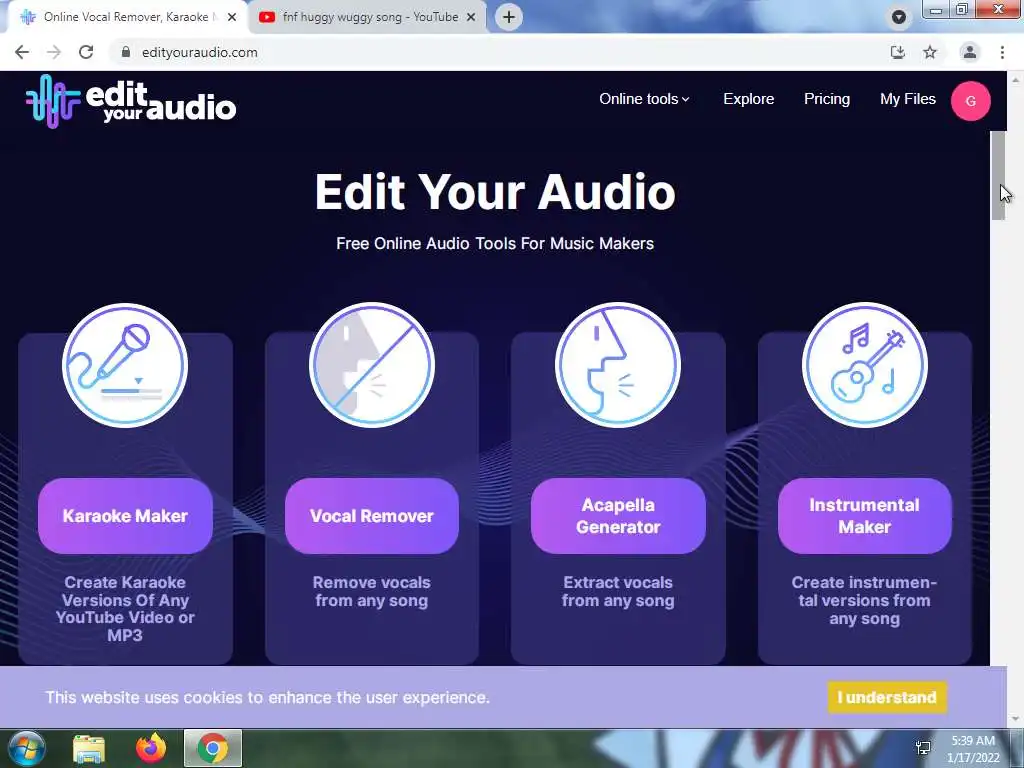Switch to the fnf huggy wuggy YouTube tab

coord(369,17)
